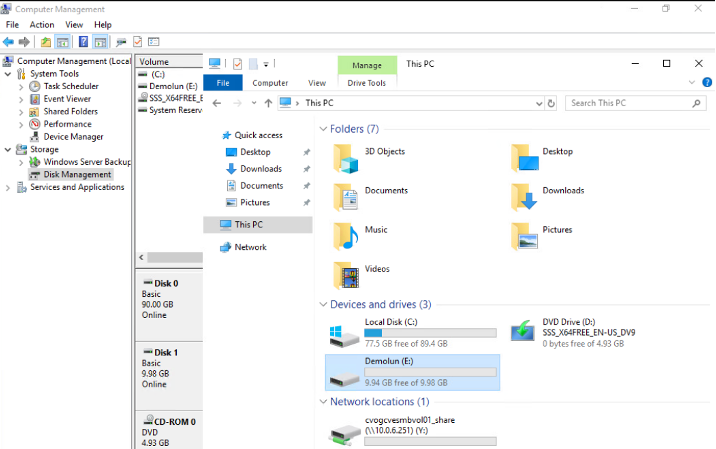Select Disk 1 in Disk Management

pyautogui.click(x=169, y=375)
